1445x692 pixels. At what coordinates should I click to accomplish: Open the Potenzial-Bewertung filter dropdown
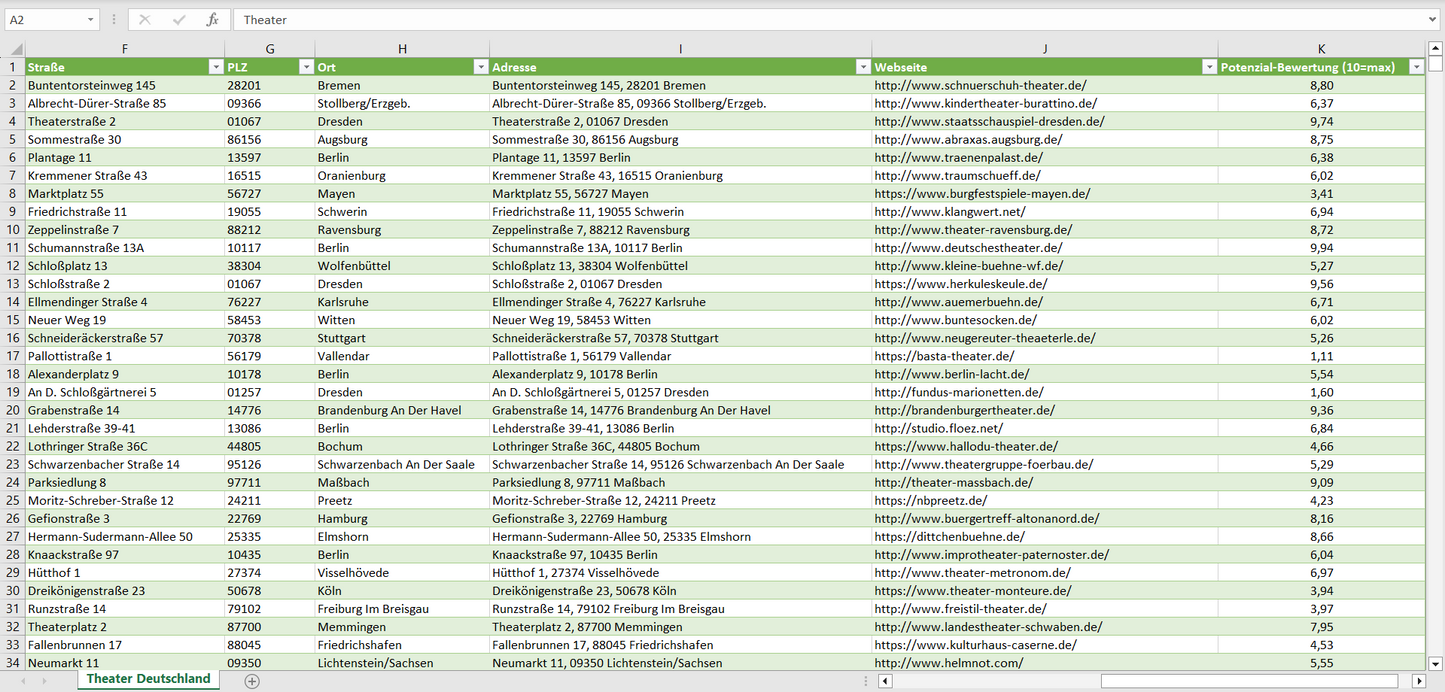[x=1415, y=67]
